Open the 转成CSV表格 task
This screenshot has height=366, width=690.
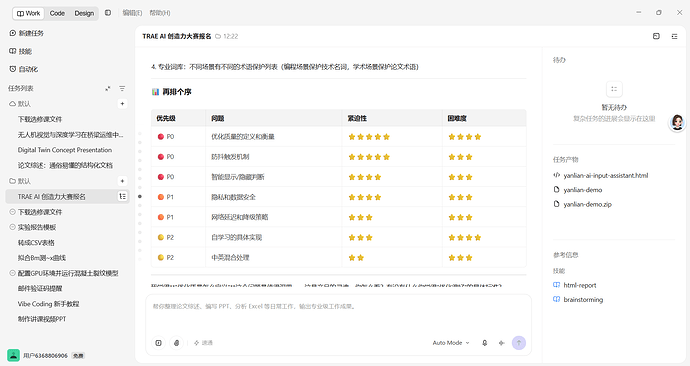point(36,242)
